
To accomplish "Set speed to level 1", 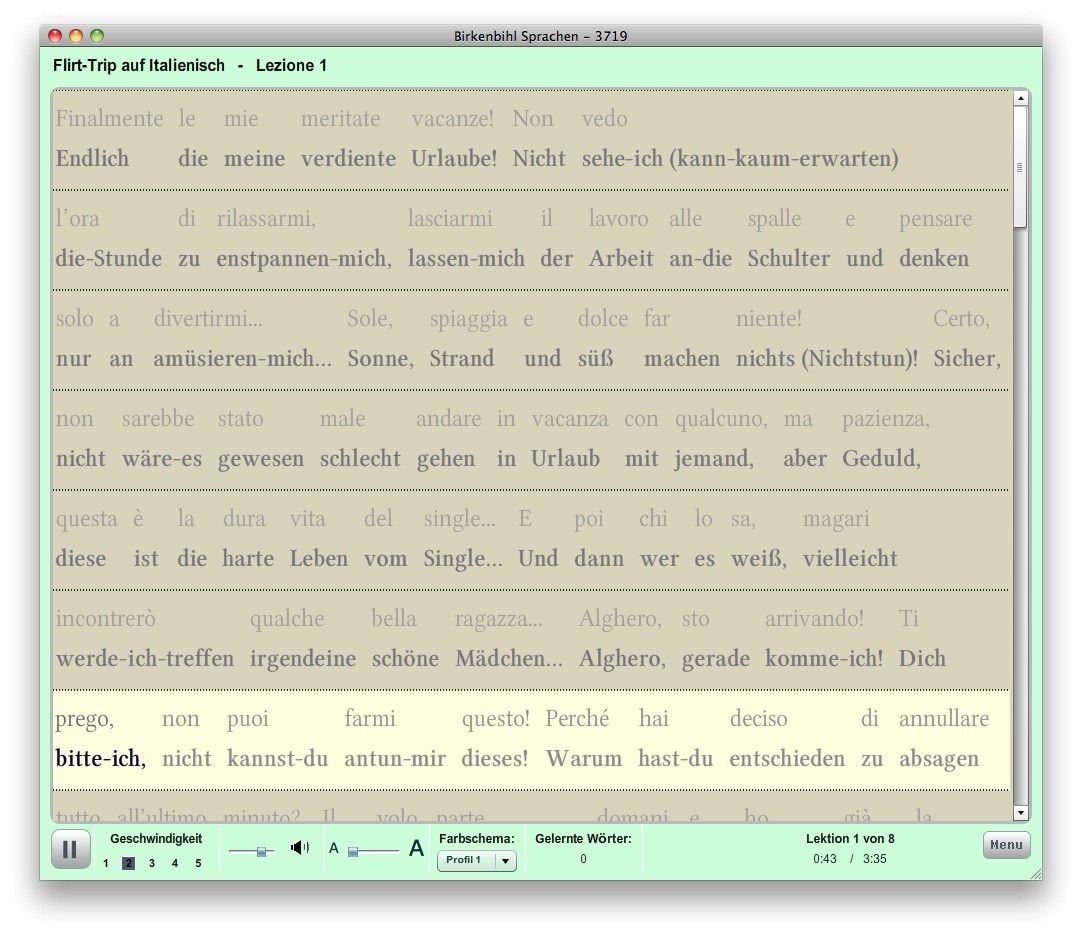I will tap(106, 863).
